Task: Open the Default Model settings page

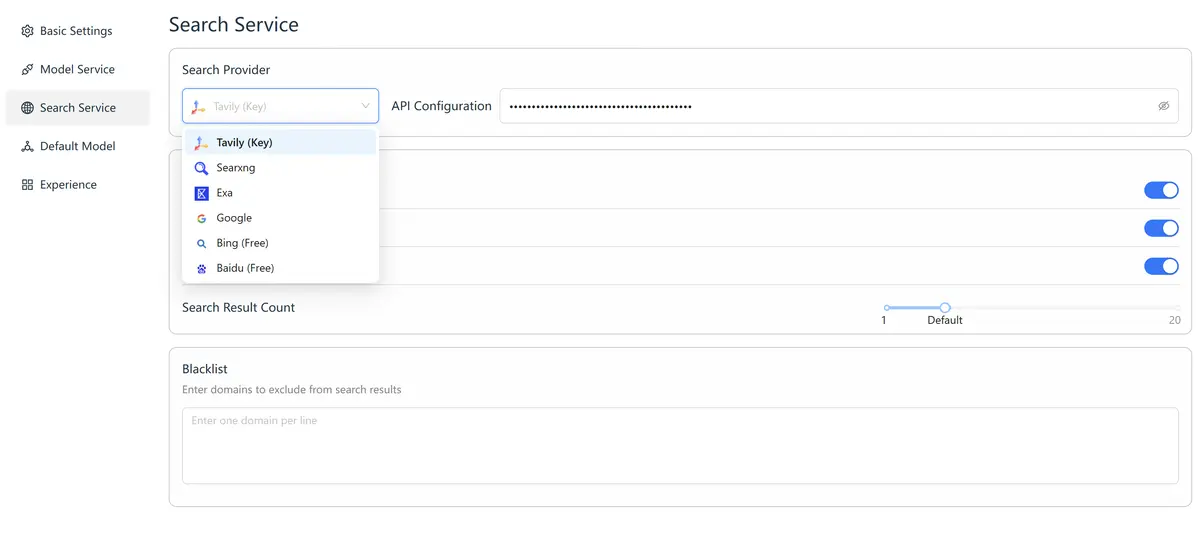Action: click(x=77, y=146)
